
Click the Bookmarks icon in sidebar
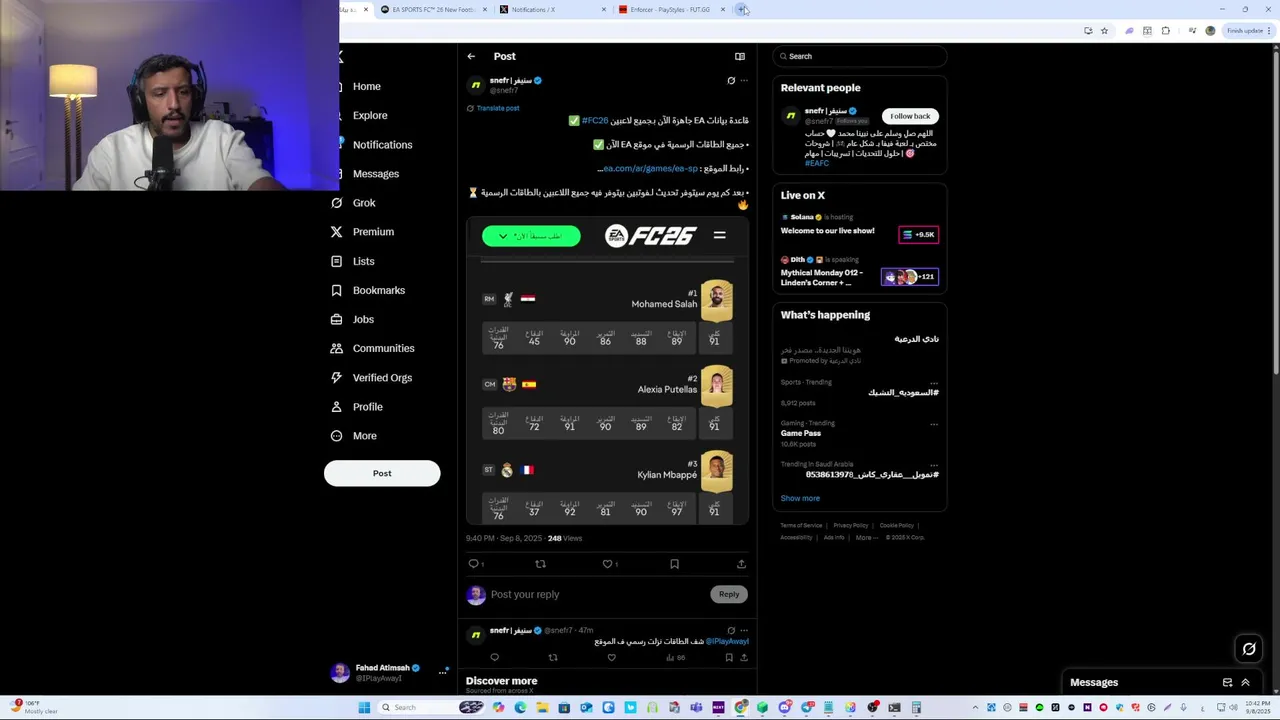pyautogui.click(x=337, y=290)
